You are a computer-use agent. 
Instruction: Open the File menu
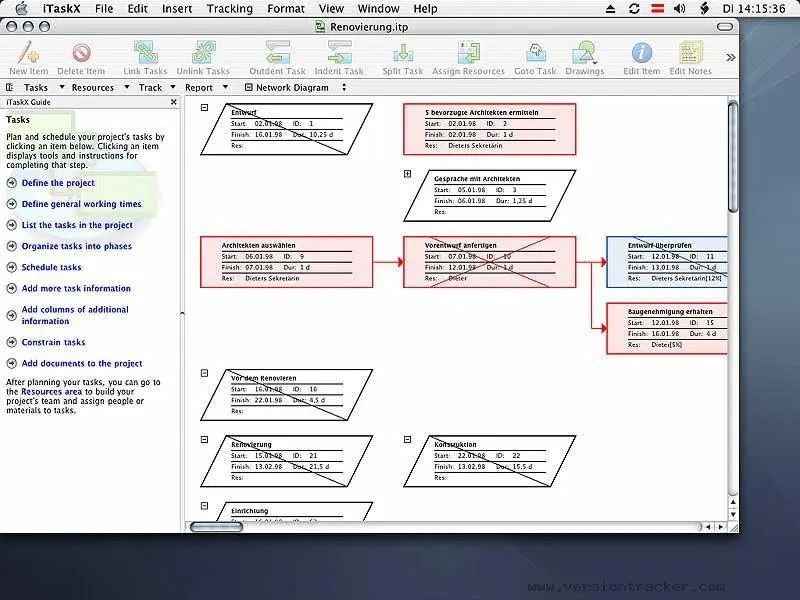(104, 9)
